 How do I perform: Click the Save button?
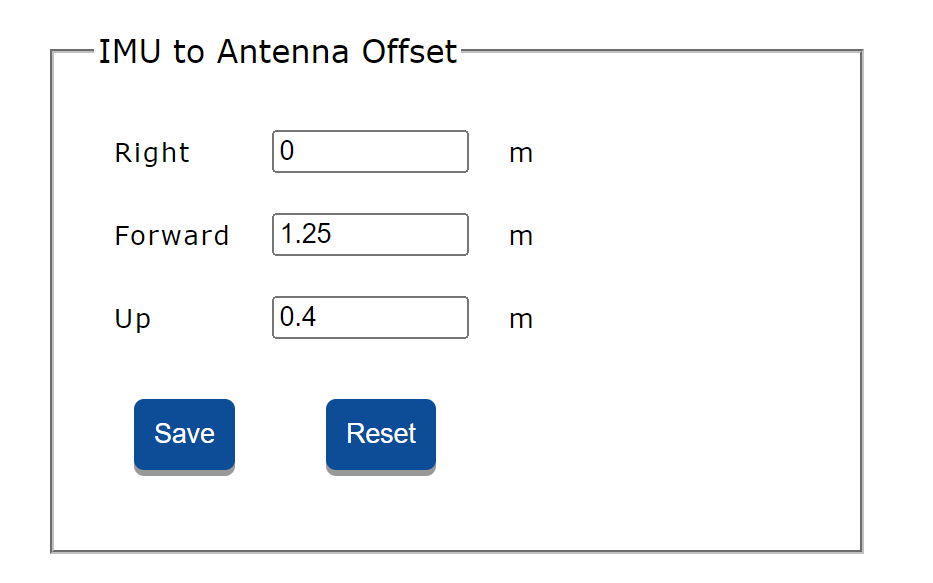(x=184, y=433)
